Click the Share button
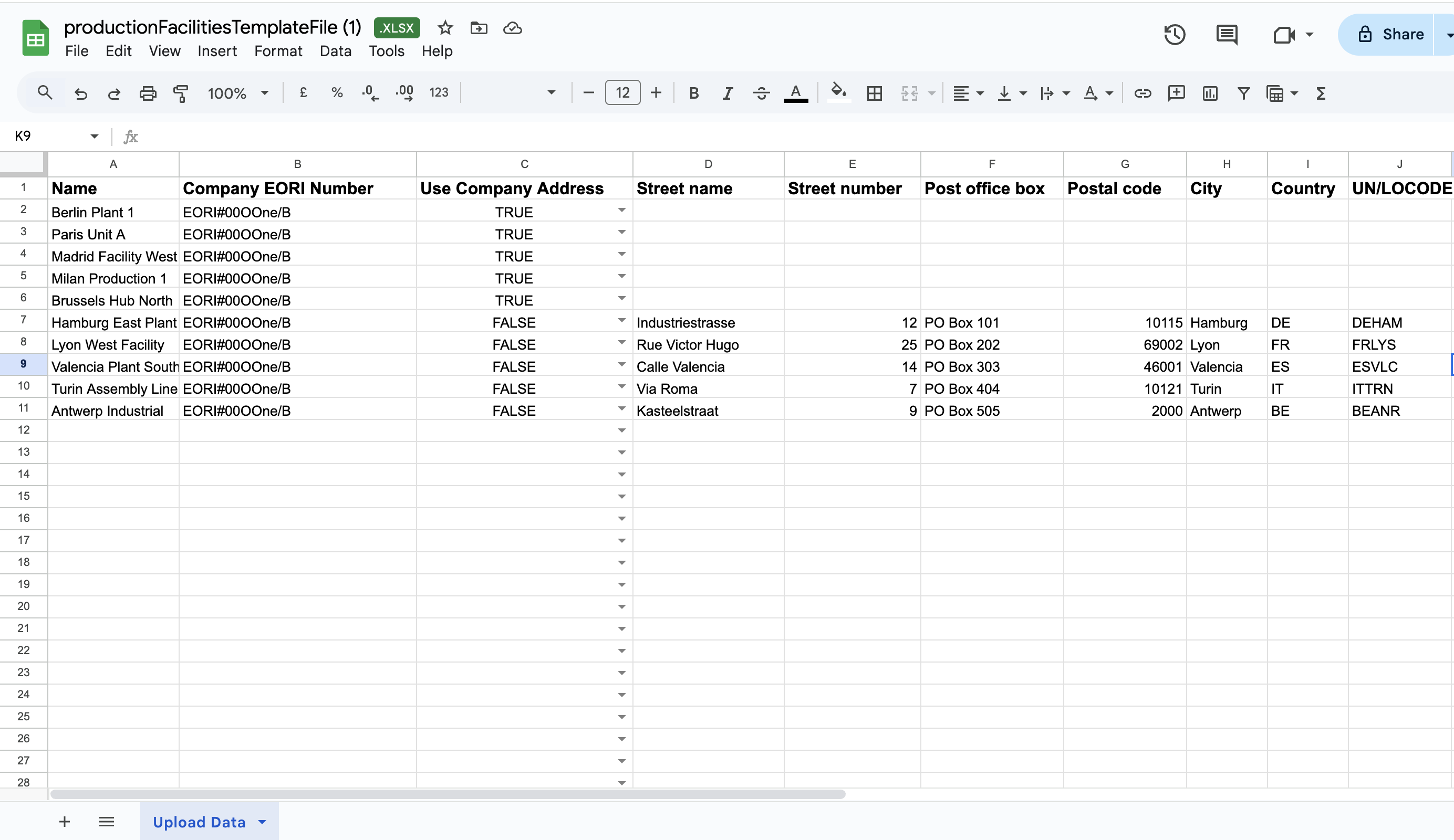This screenshot has height=840, width=1454. pyautogui.click(x=1390, y=35)
